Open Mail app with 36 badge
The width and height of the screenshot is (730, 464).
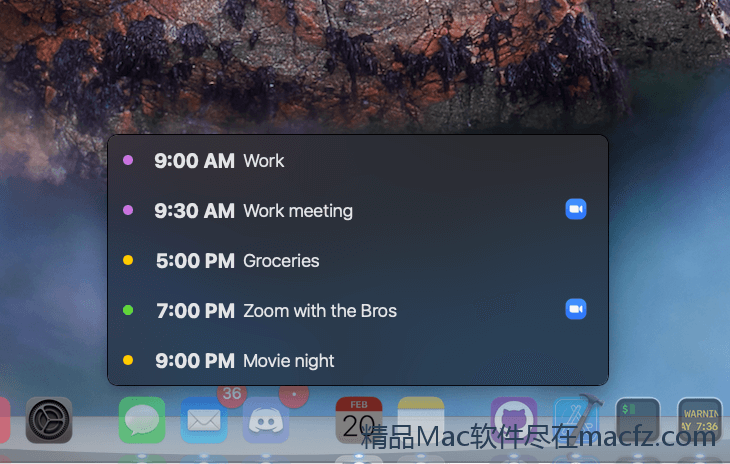point(204,420)
